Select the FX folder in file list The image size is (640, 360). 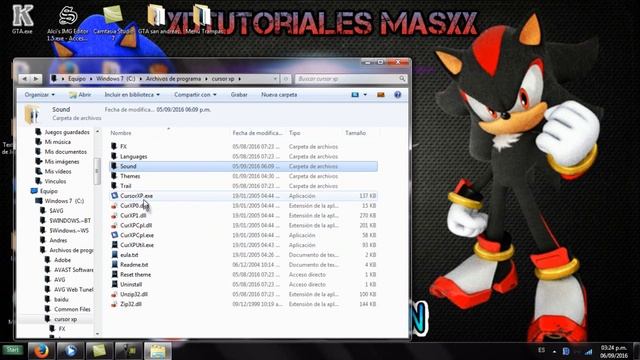point(243,147)
